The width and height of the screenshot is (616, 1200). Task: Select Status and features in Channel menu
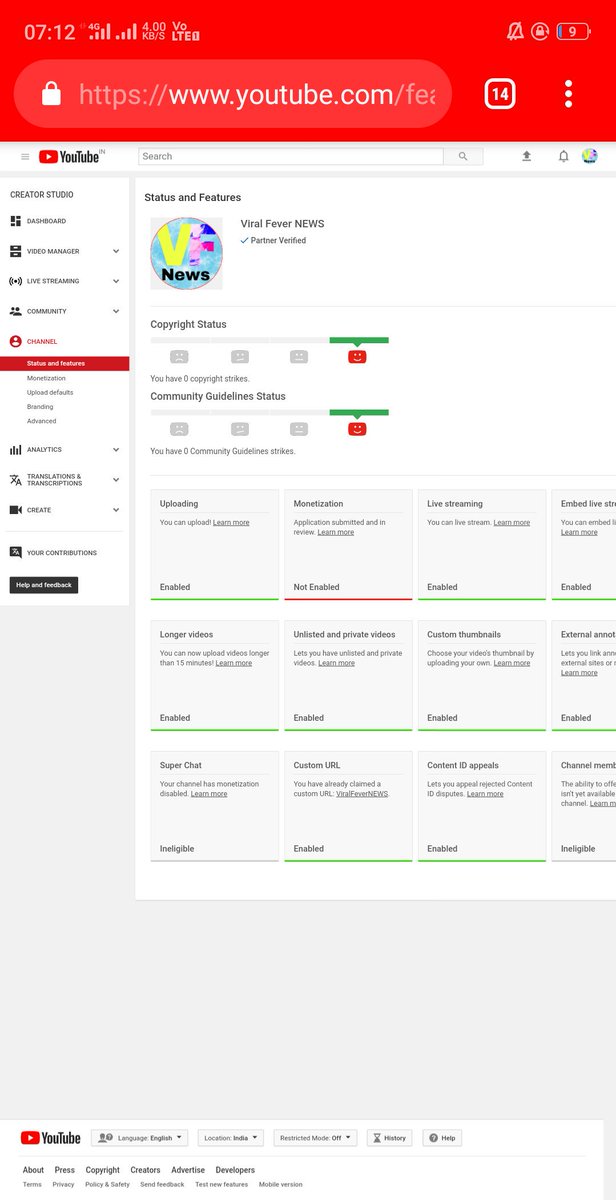point(65,364)
